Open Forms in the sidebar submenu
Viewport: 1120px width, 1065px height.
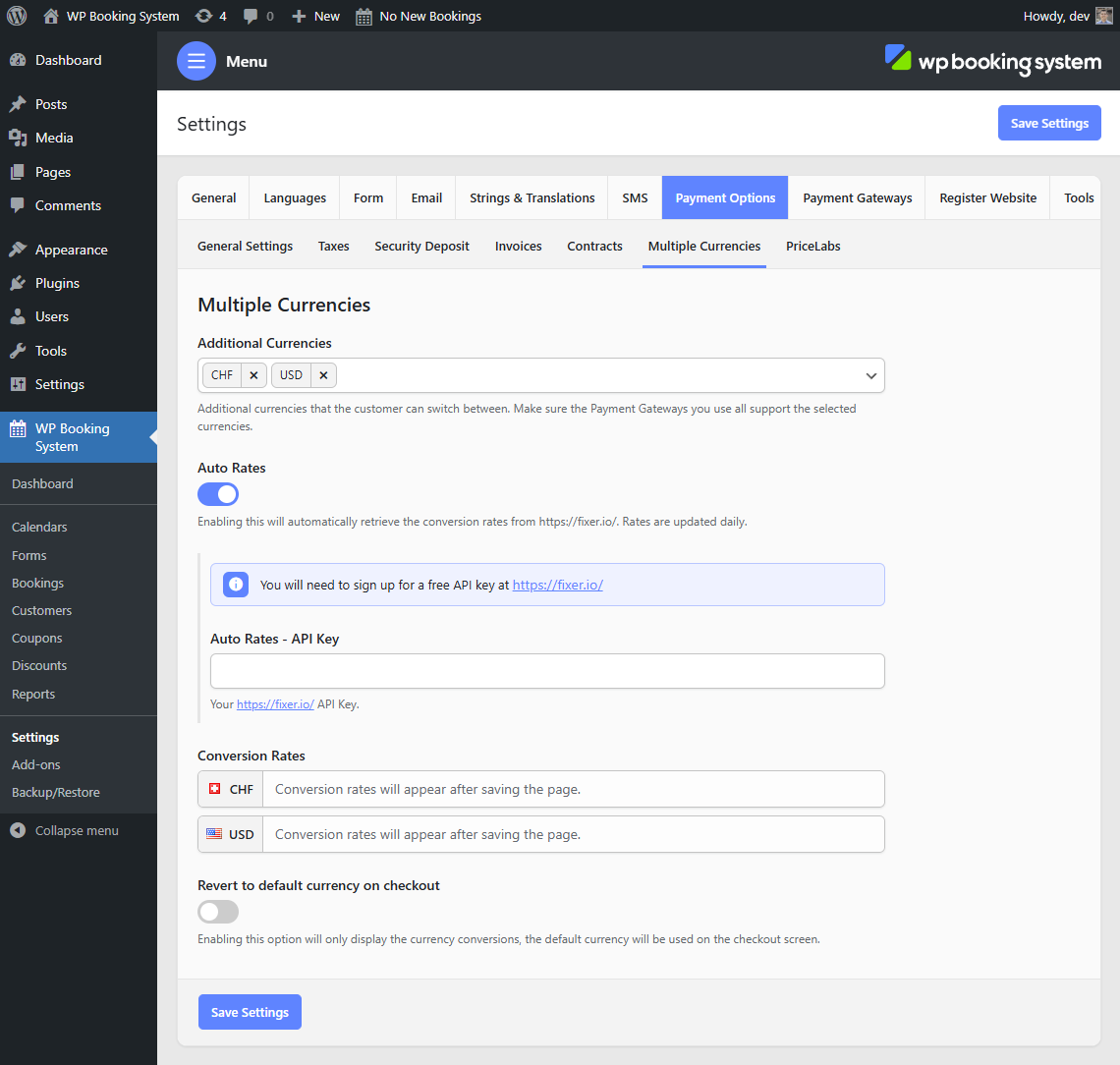click(x=29, y=555)
